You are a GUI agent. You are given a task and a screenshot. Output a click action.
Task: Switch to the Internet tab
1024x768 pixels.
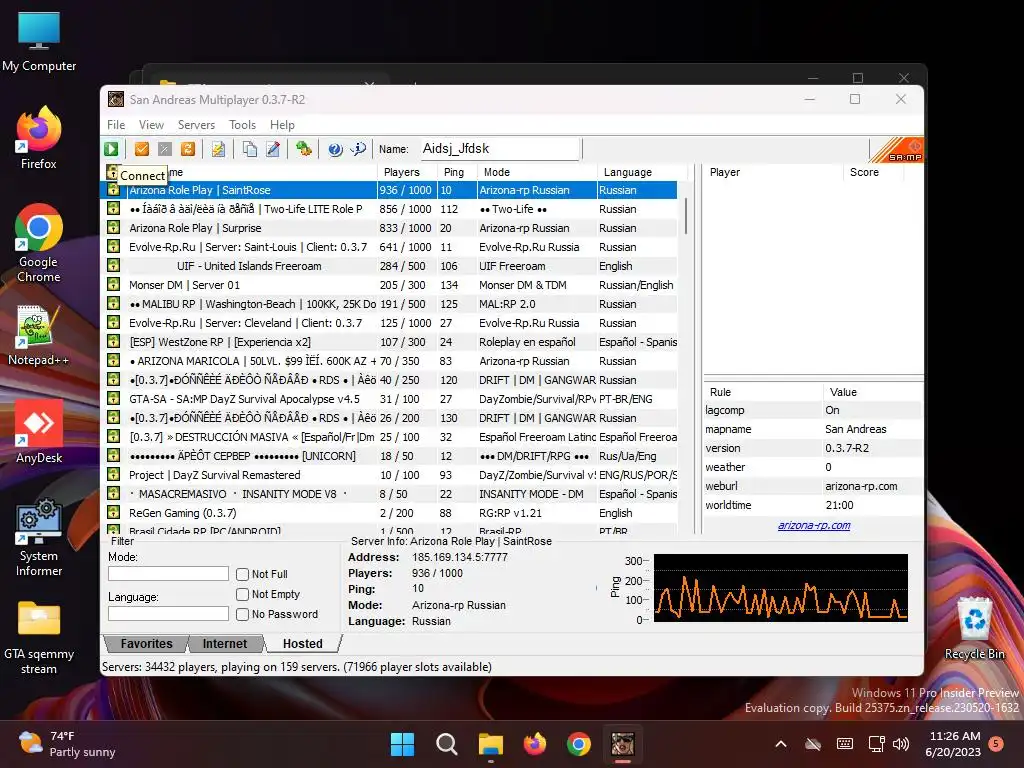tap(225, 644)
